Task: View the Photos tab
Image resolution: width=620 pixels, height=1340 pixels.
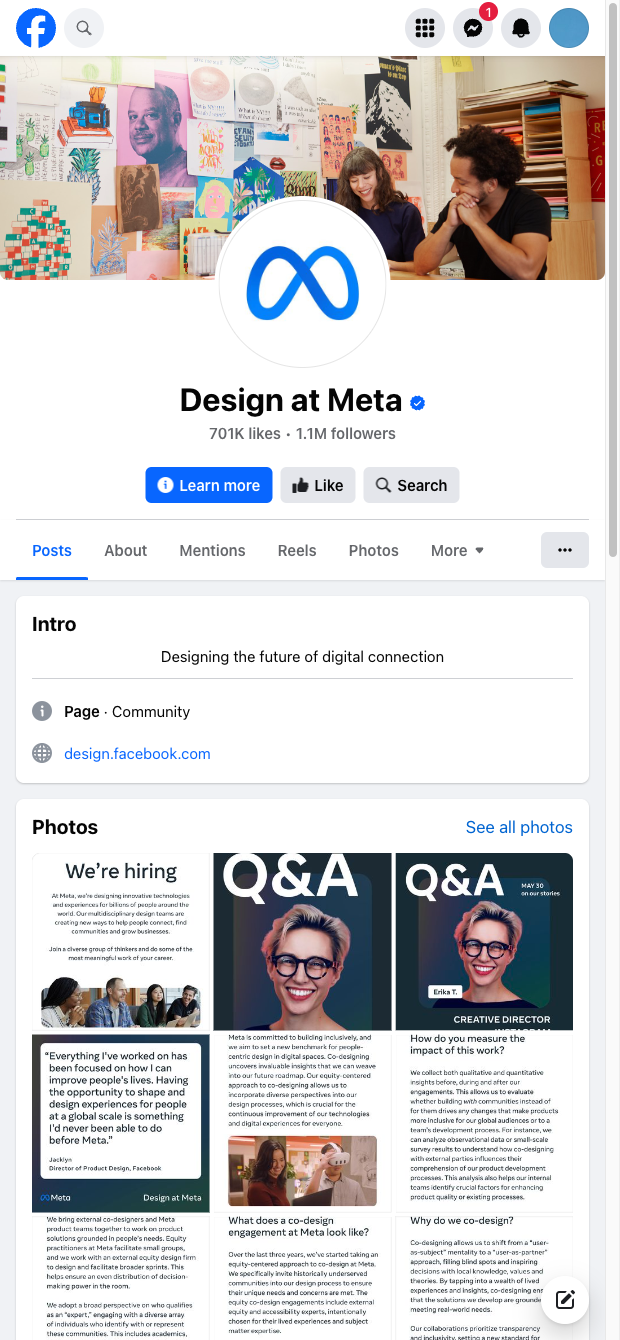Action: [373, 550]
